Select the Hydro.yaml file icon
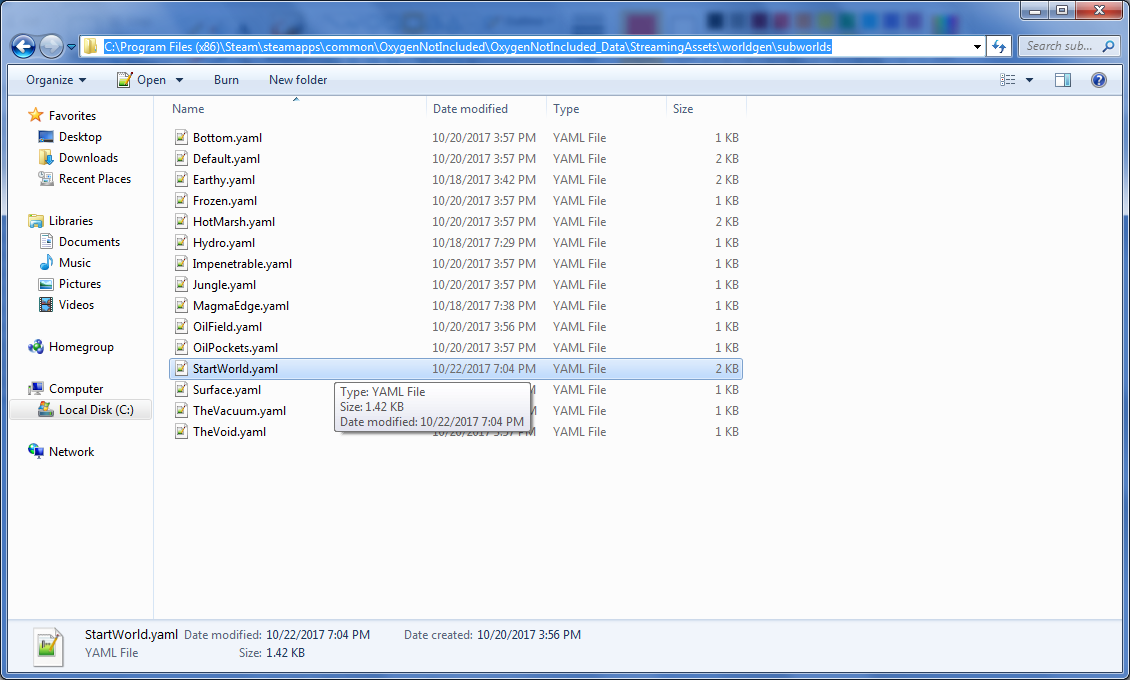The height and width of the screenshot is (680, 1130). click(x=181, y=242)
